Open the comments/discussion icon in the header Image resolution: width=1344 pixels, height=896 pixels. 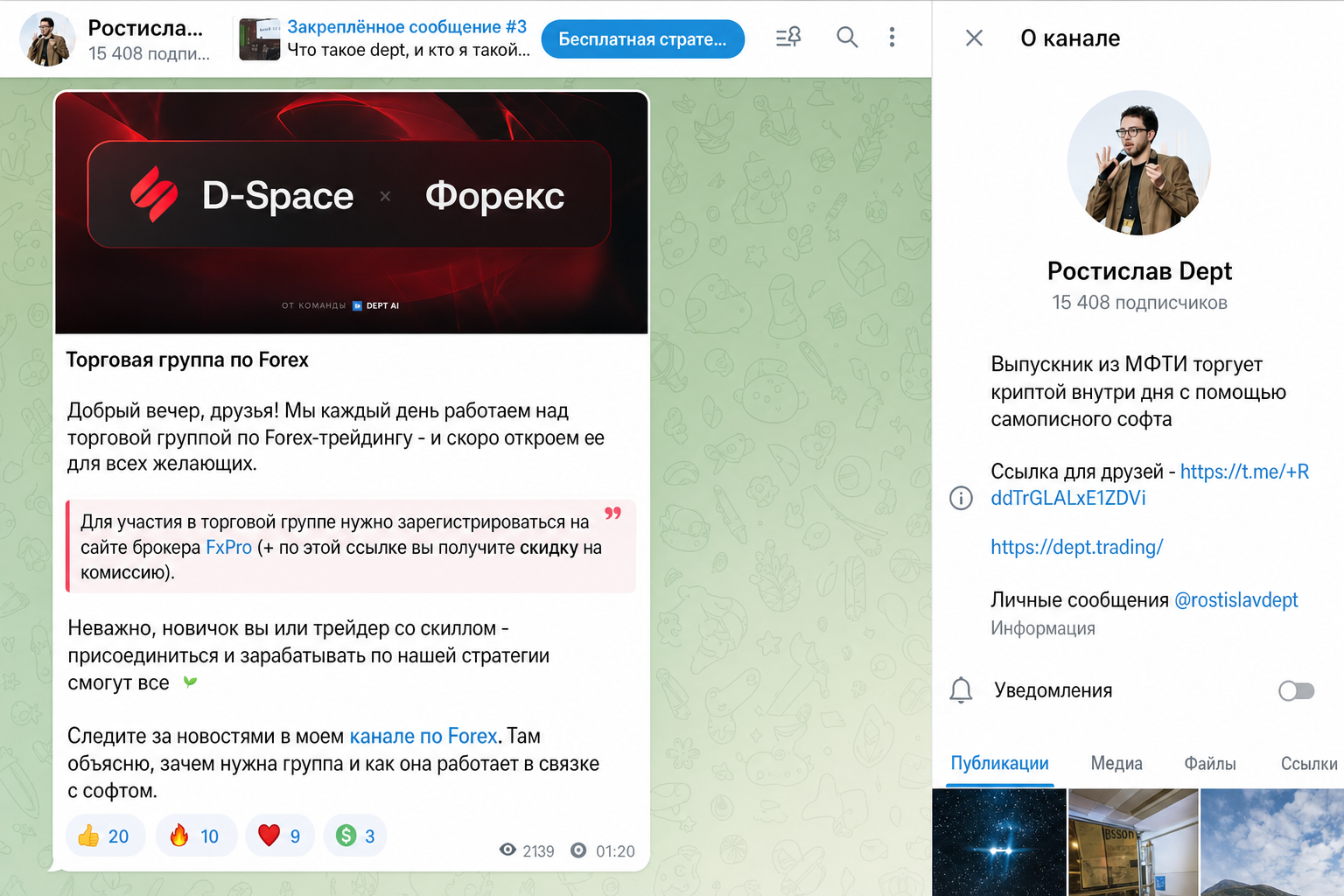point(788,37)
